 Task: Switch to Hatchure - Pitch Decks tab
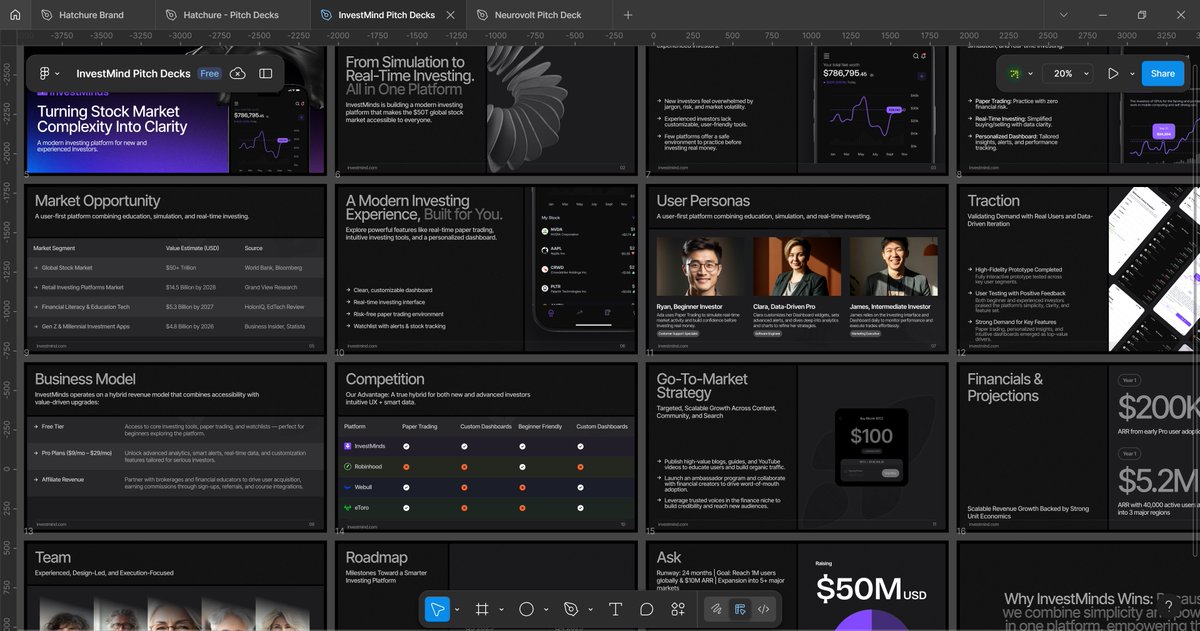pyautogui.click(x=232, y=15)
